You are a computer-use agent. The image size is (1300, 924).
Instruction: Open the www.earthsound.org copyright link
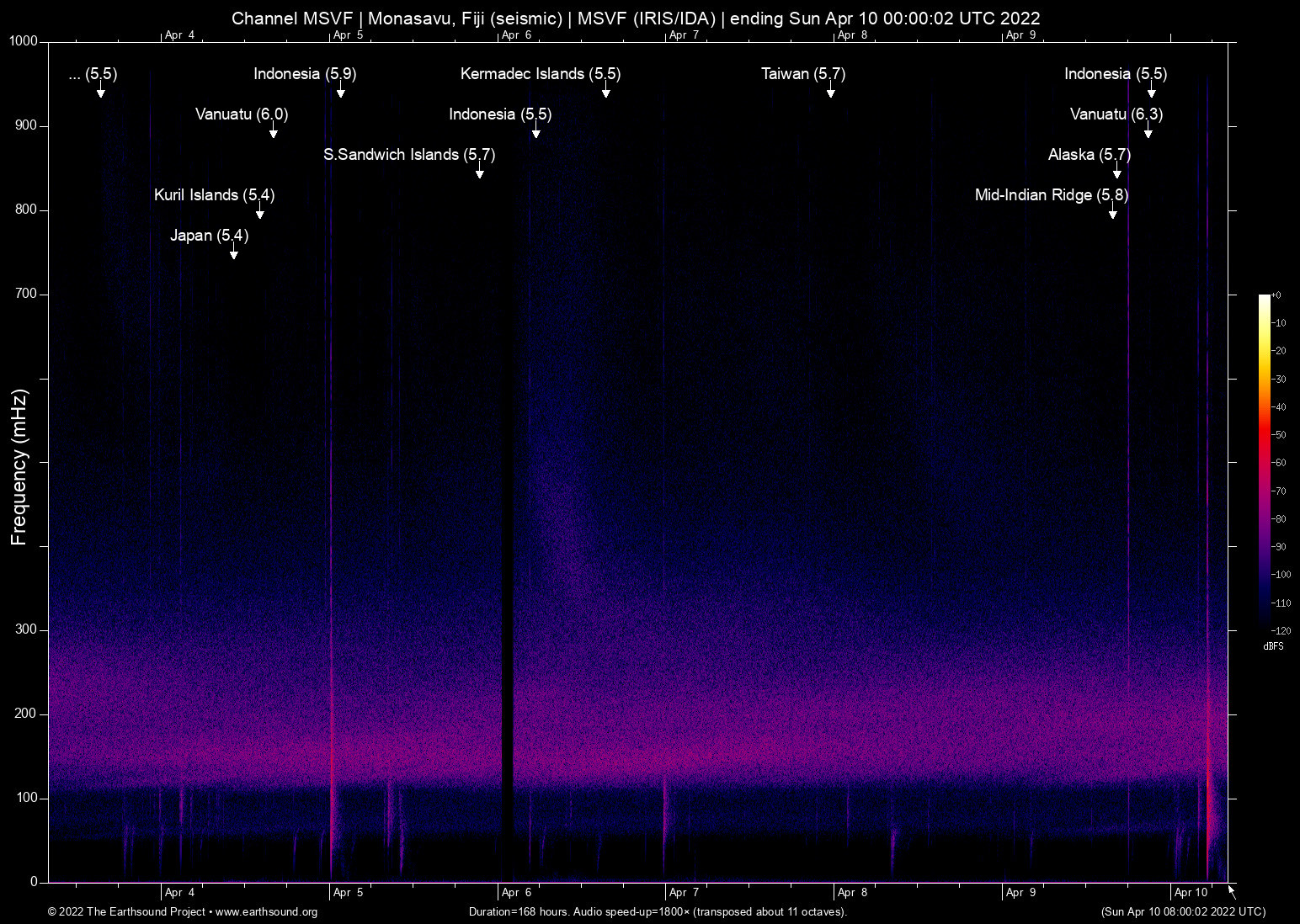coord(266,912)
